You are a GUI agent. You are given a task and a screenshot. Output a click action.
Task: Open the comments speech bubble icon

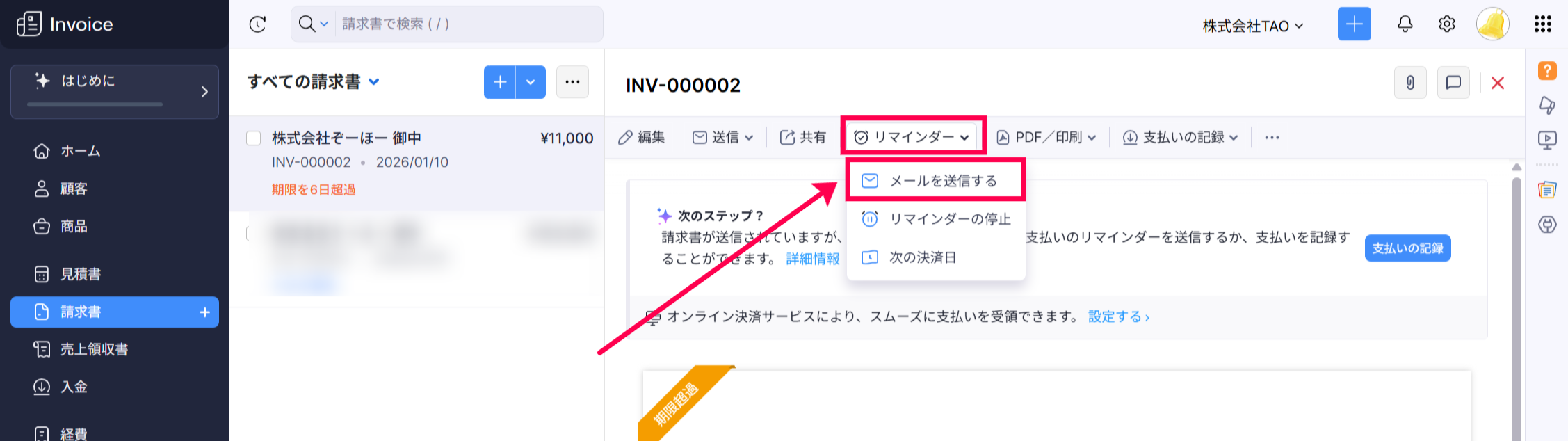pyautogui.click(x=1453, y=83)
